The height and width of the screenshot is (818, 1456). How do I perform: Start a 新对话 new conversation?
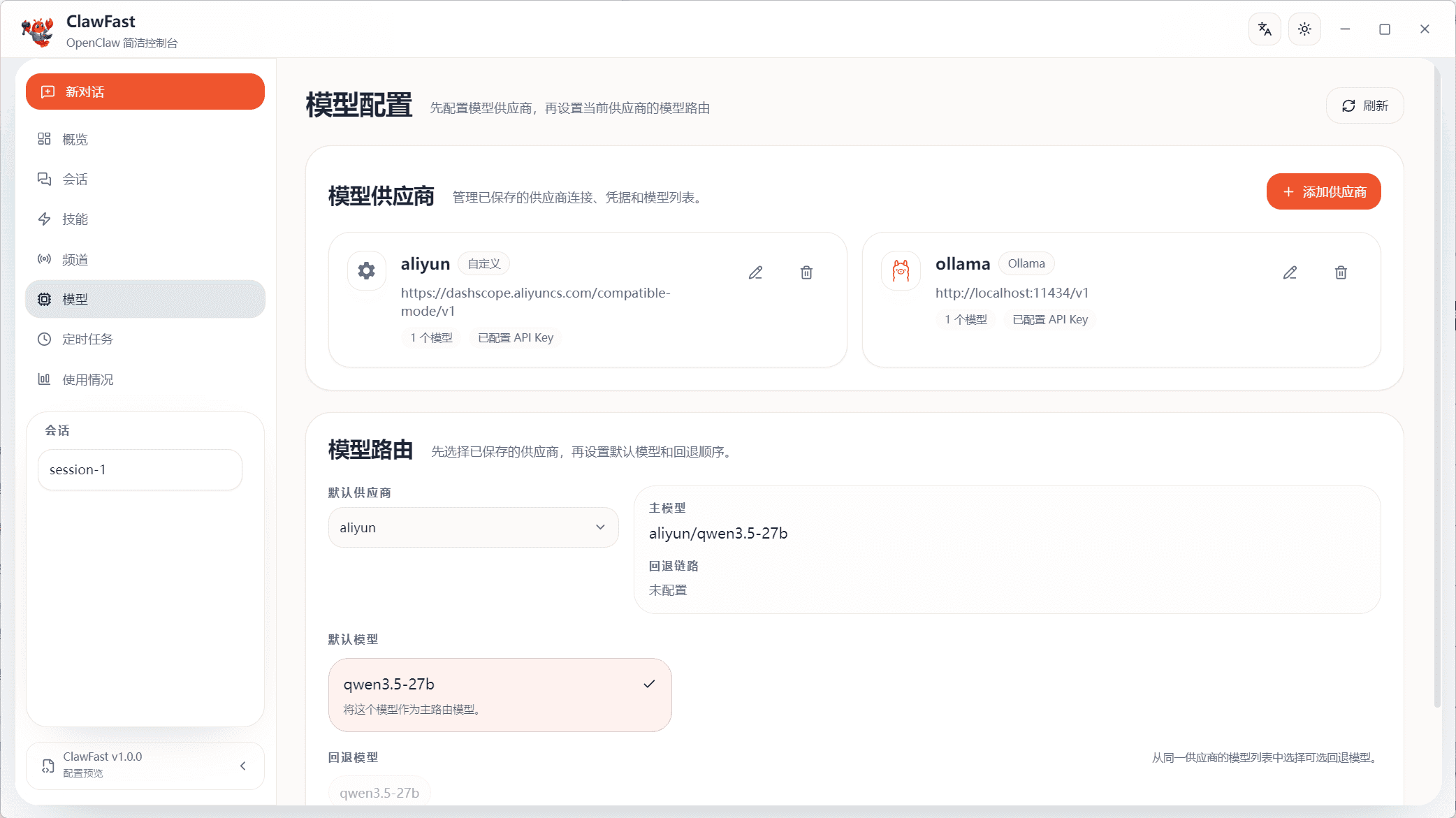point(145,92)
